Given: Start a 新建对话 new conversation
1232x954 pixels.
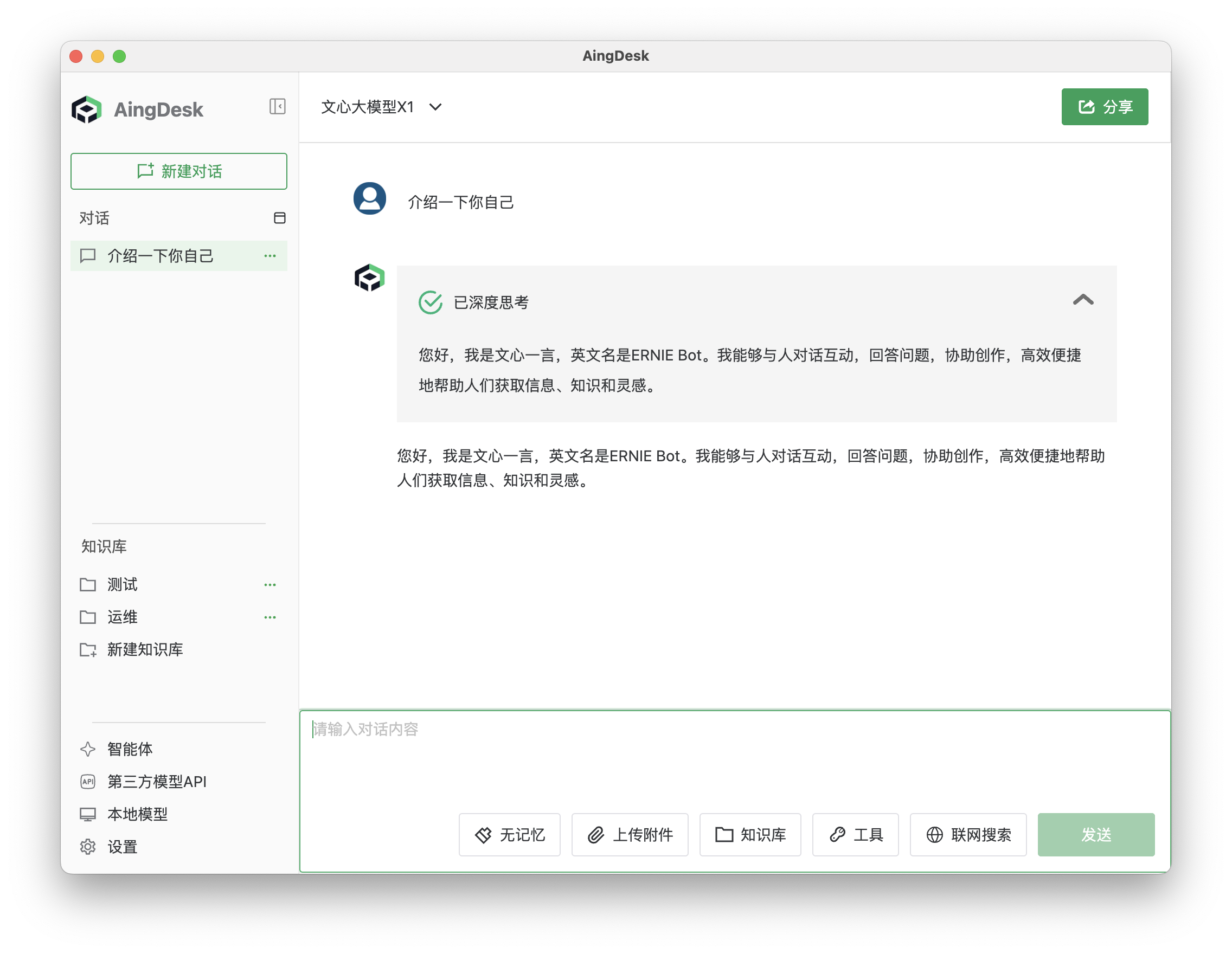Looking at the screenshot, I should [179, 171].
